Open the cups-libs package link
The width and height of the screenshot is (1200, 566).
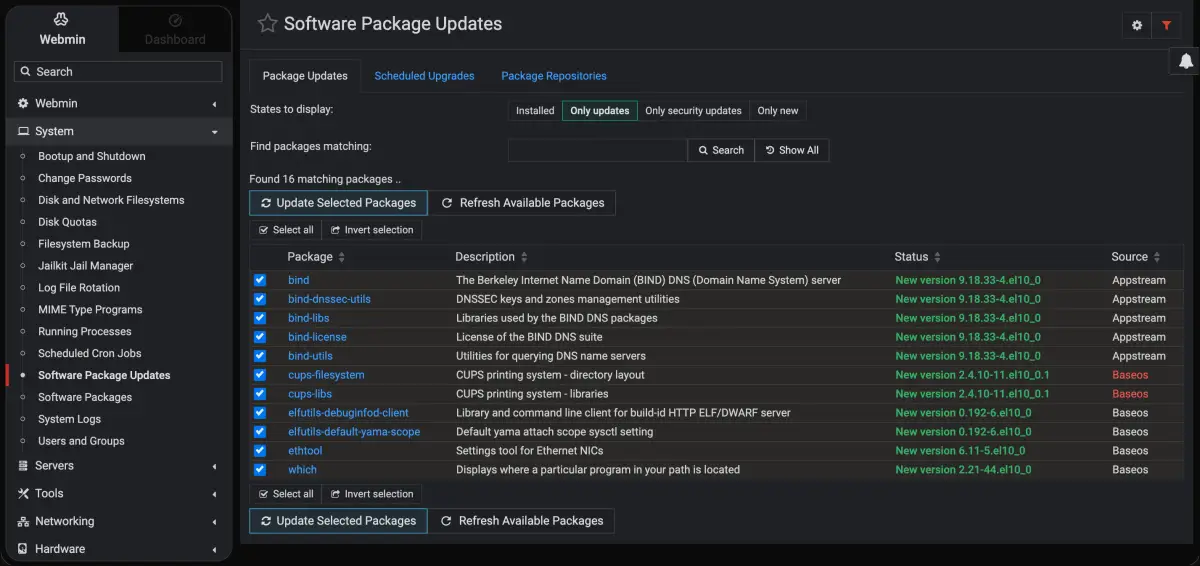[310, 394]
